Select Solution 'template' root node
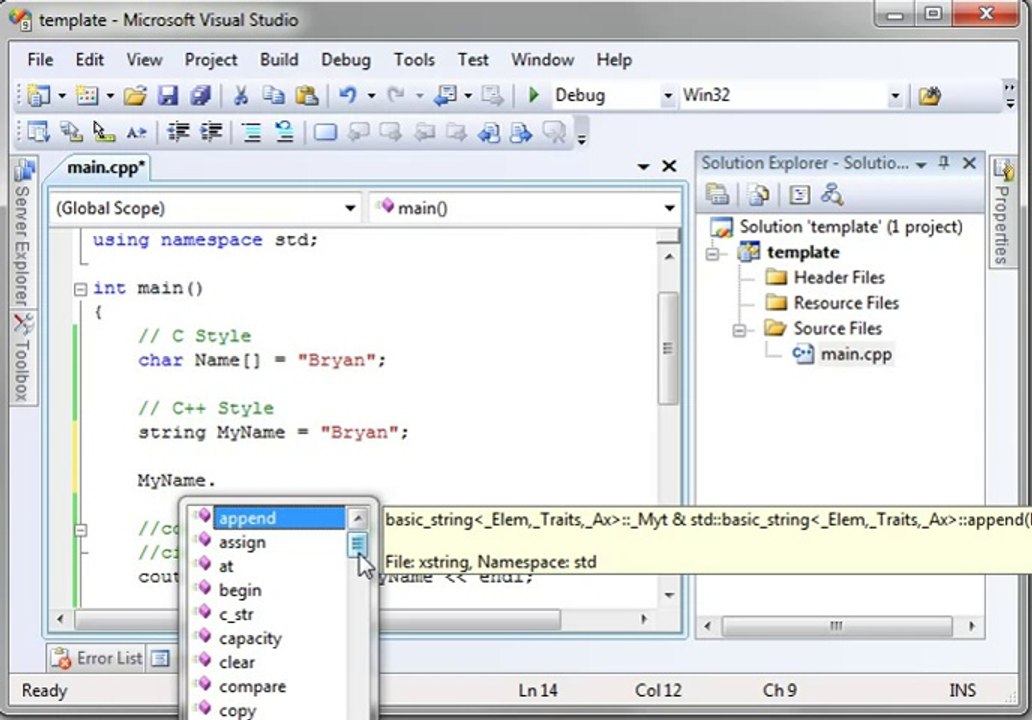 850,227
